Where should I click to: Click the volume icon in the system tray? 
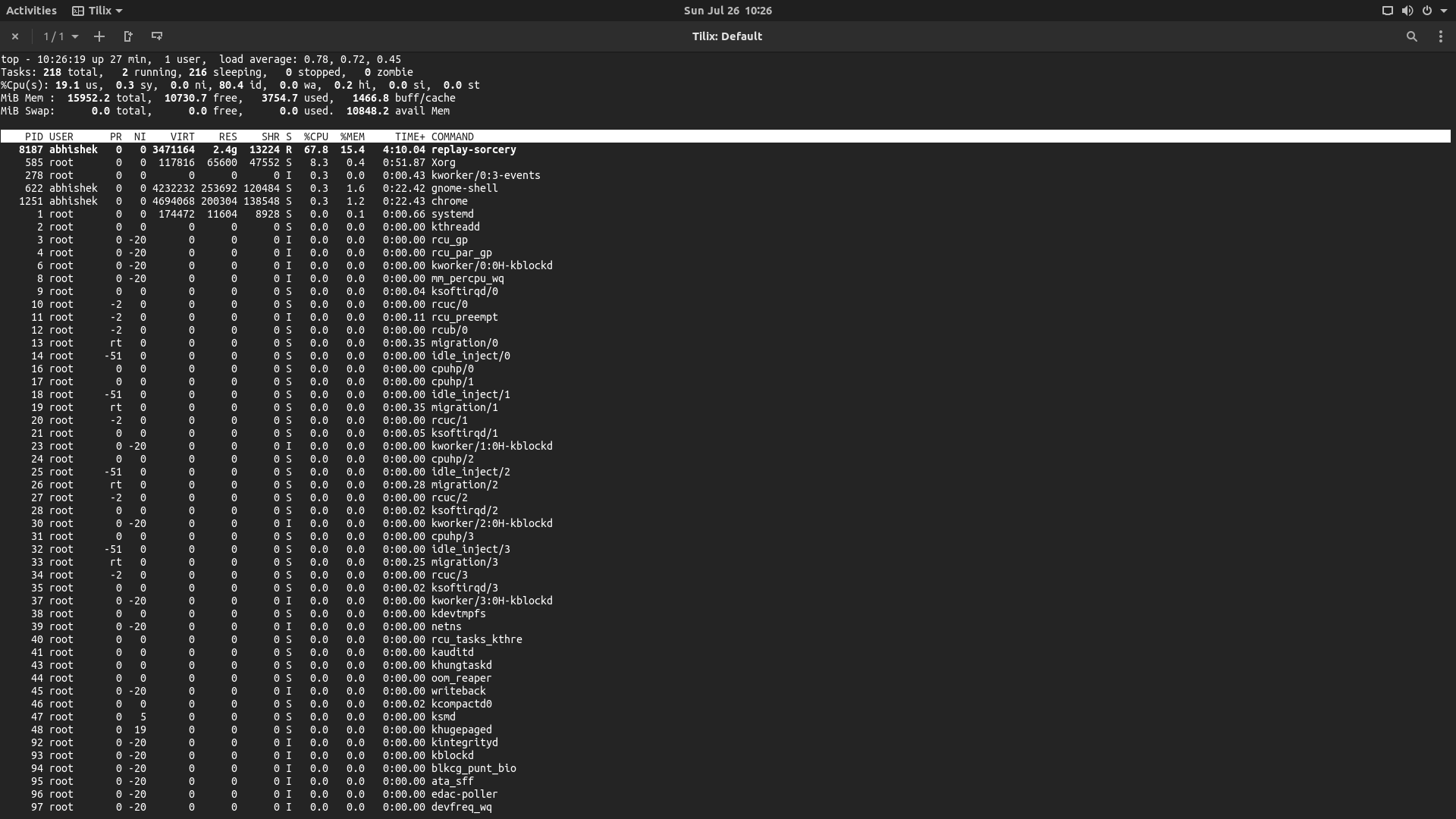click(x=1407, y=11)
